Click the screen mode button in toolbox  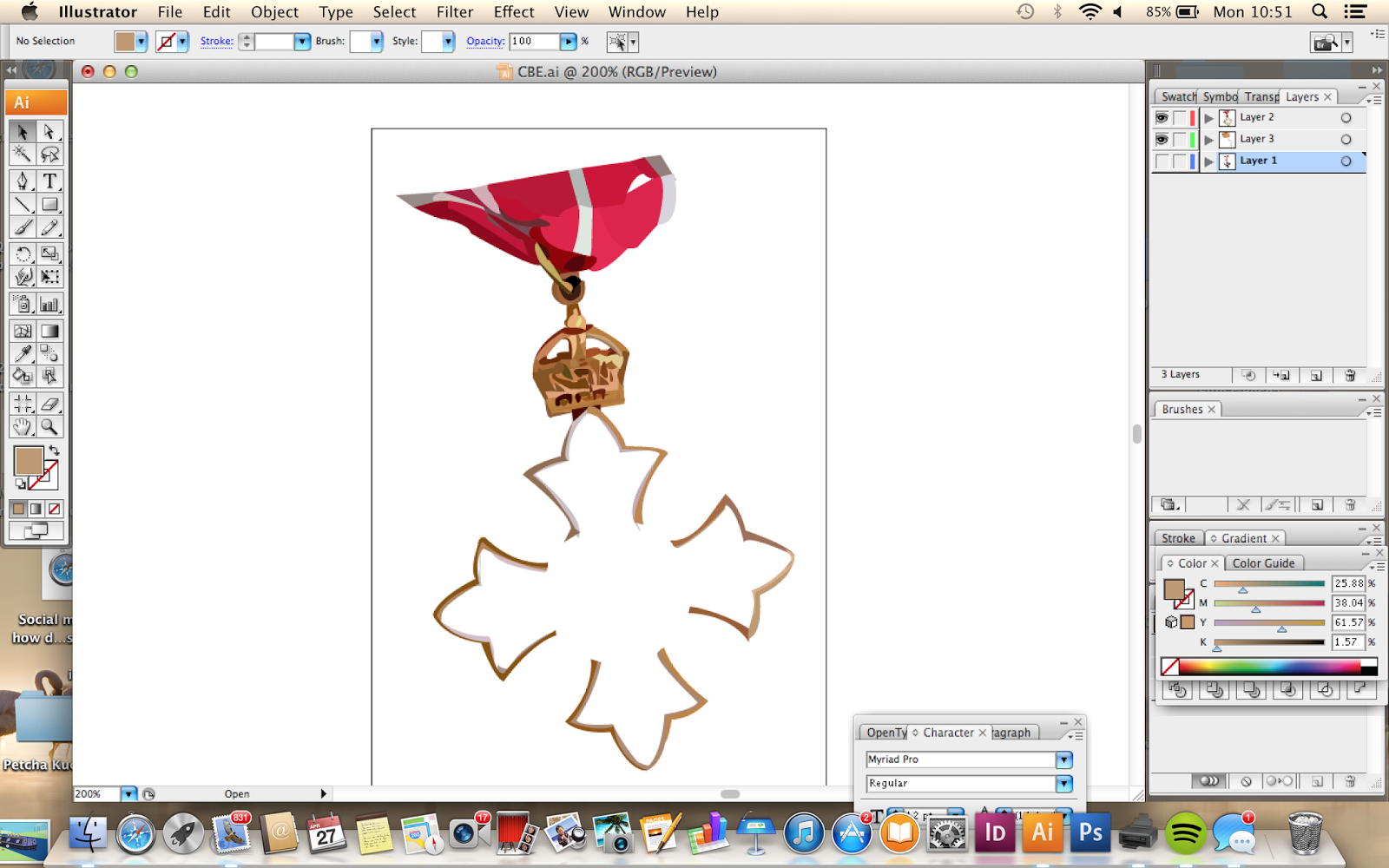click(36, 531)
